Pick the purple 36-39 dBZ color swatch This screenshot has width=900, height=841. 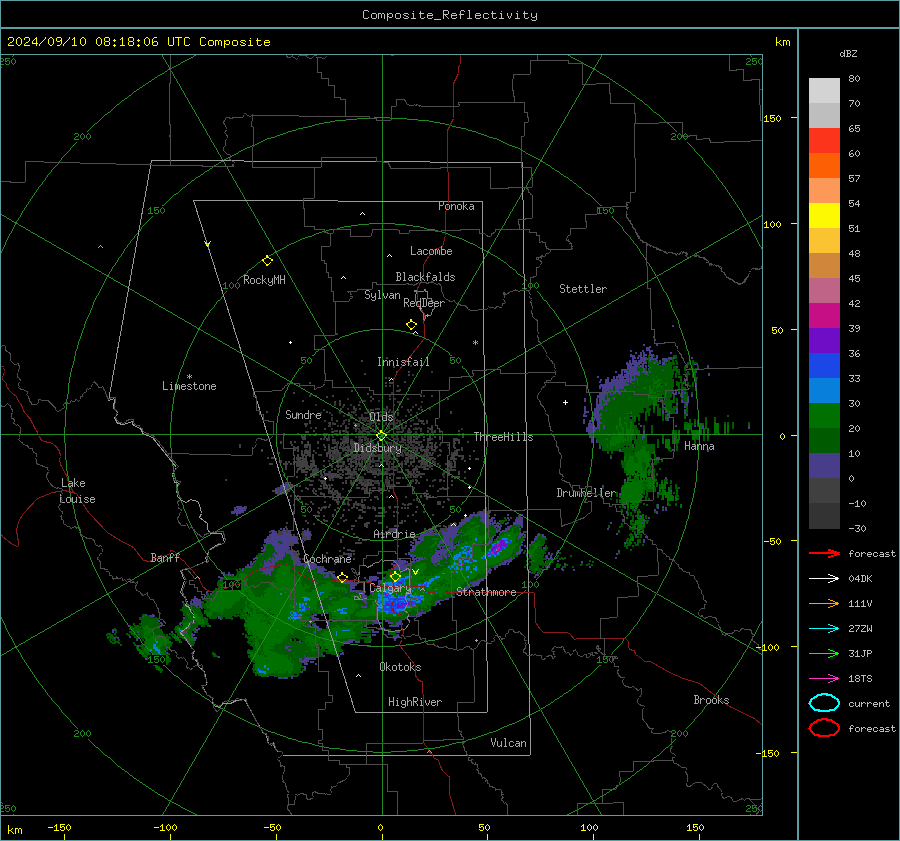pos(824,340)
